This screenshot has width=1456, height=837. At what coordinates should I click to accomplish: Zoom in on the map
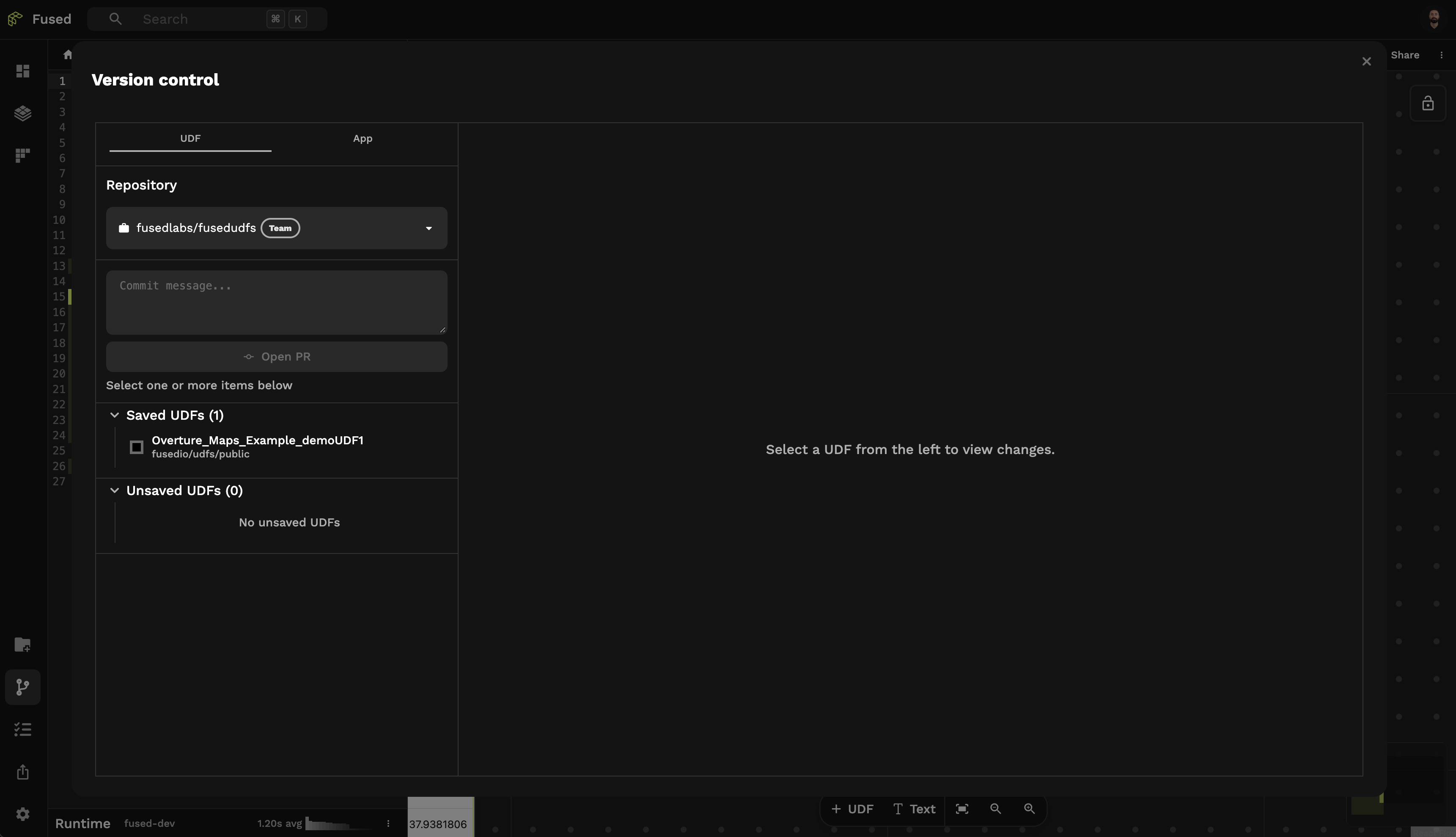1029,808
